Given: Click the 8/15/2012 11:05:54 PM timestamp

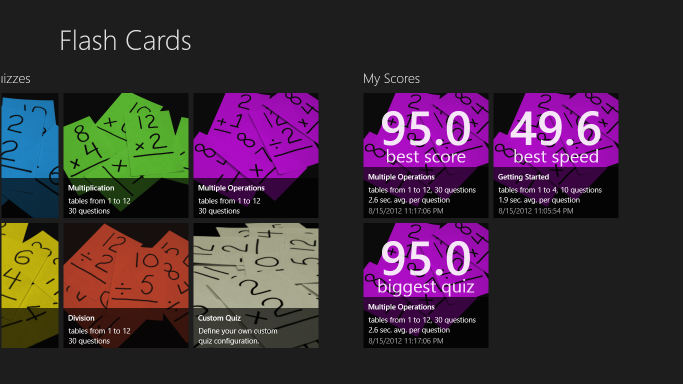Looking at the screenshot, I should pyautogui.click(x=536, y=211).
